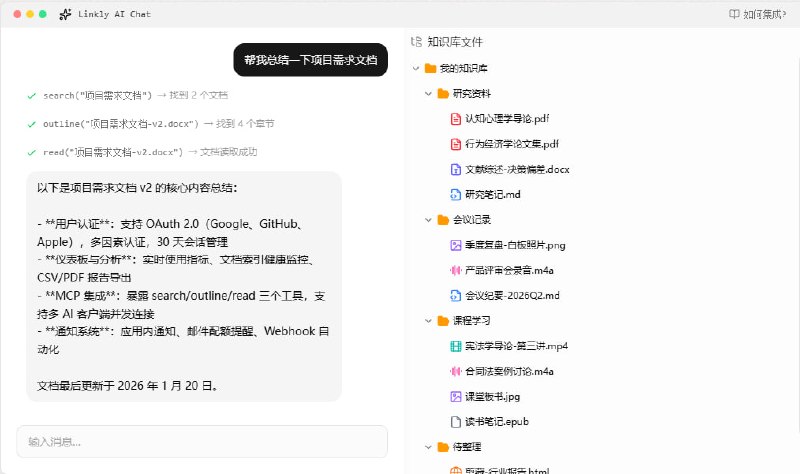Select file name 读书笔记.epub

point(497,422)
